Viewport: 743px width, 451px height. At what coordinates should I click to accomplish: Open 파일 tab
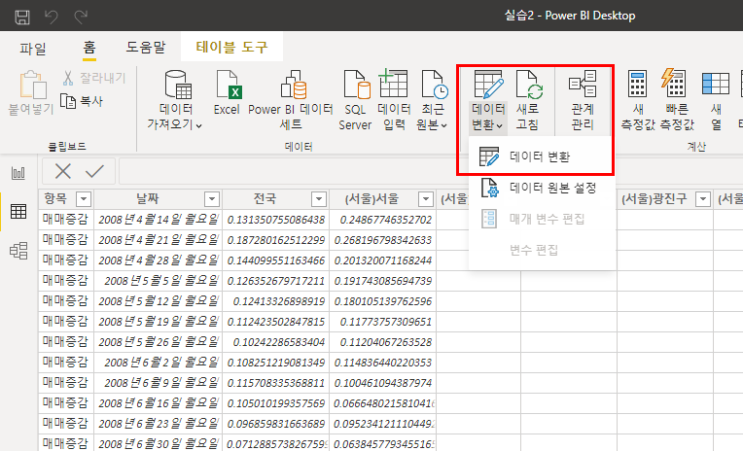[x=33, y=48]
